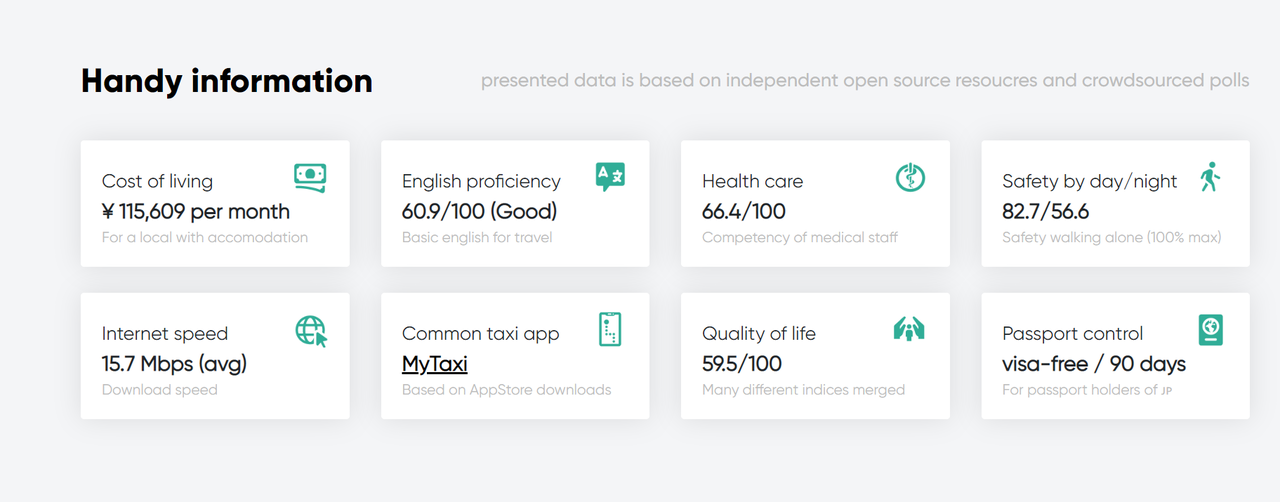Click the cash icon in Cost of living
This screenshot has height=502, width=1280.
coord(310,177)
